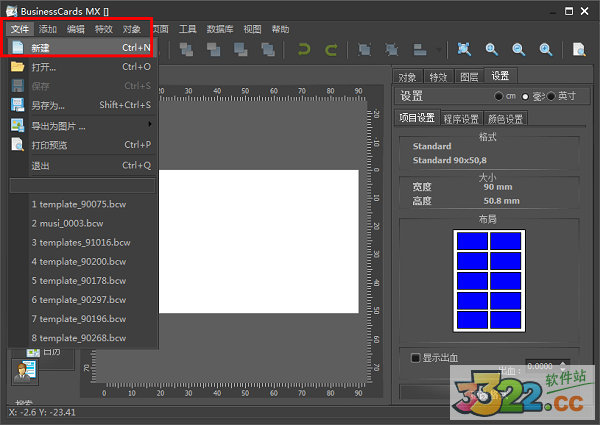Open the 对象 menu in the menu bar
Screen dimensions: 600x425
click(x=132, y=29)
